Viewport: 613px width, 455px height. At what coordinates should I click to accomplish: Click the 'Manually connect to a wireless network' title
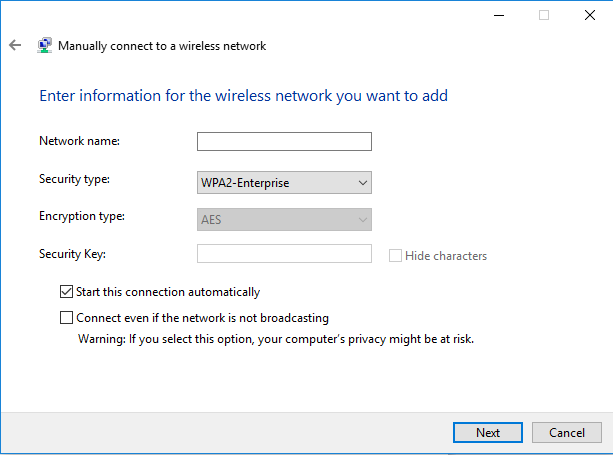162,46
